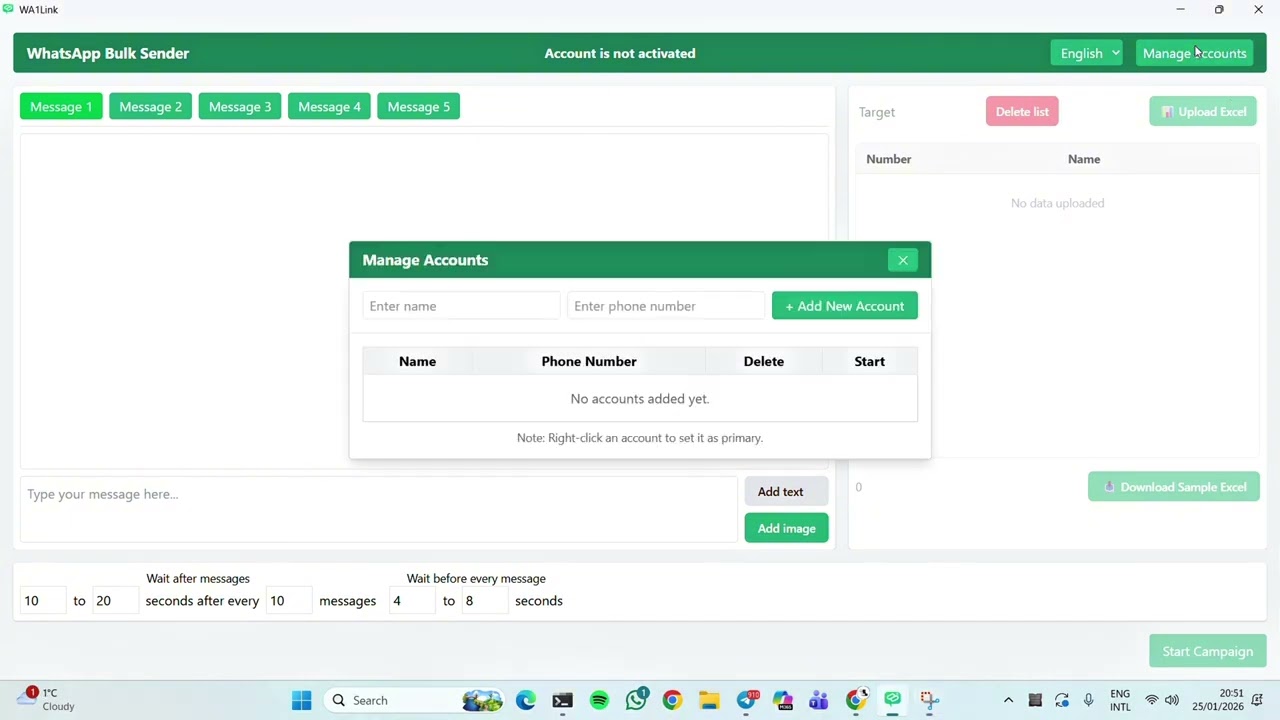Open Microsoft 365 Copilot from the taskbar

pyautogui.click(x=782, y=700)
